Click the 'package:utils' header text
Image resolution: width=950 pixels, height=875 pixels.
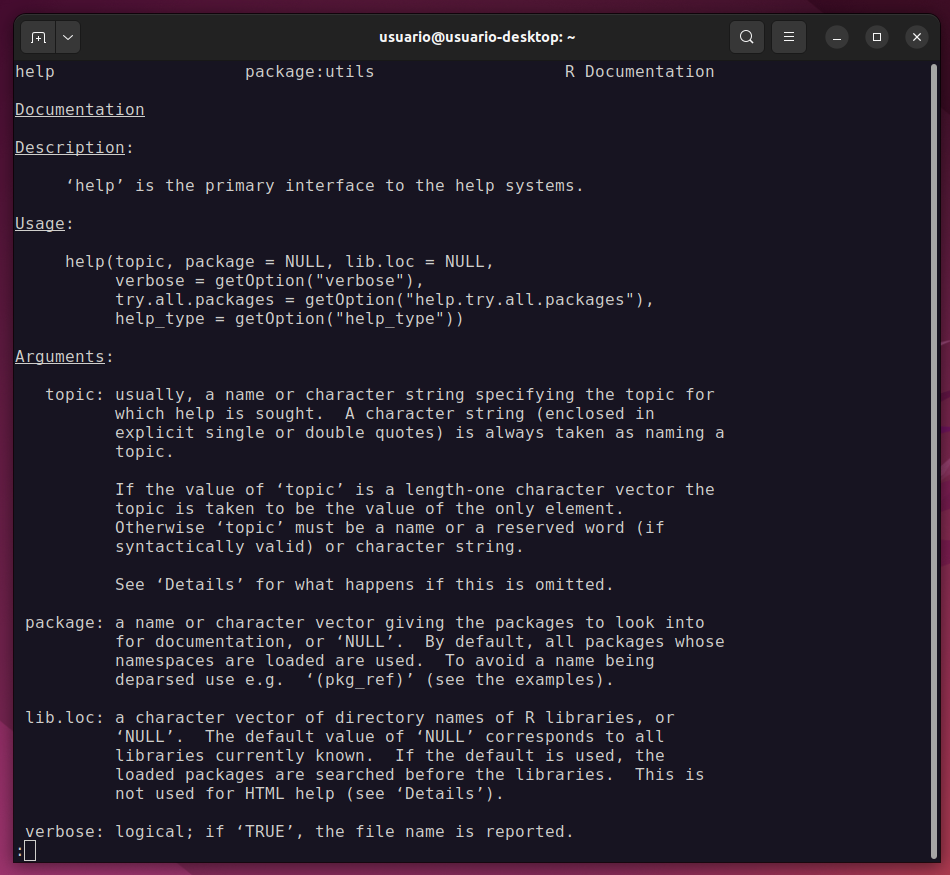(x=309, y=72)
